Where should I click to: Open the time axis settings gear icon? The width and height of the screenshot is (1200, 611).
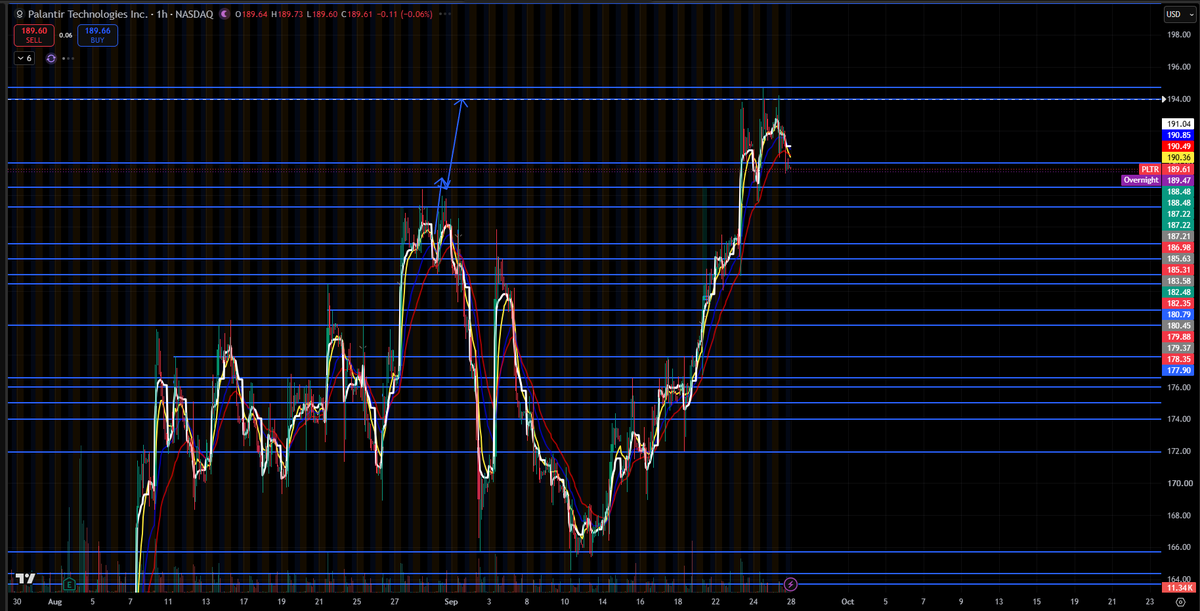click(1179, 602)
